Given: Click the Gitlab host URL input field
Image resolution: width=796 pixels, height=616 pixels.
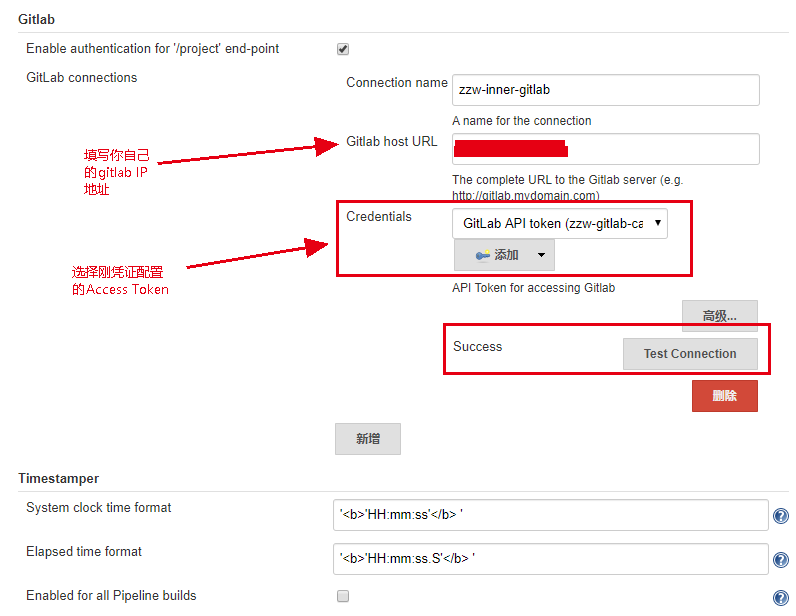Looking at the screenshot, I should pyautogui.click(x=606, y=149).
